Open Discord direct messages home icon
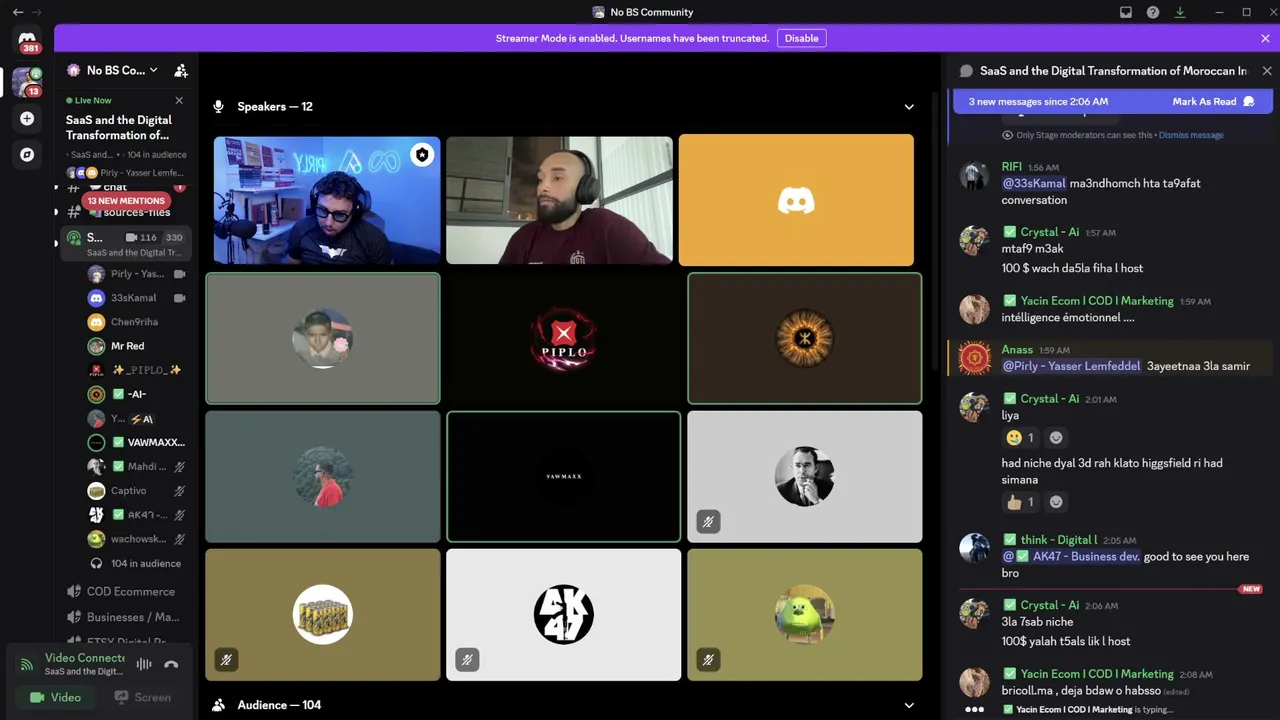This screenshot has height=720, width=1280. 27,40
